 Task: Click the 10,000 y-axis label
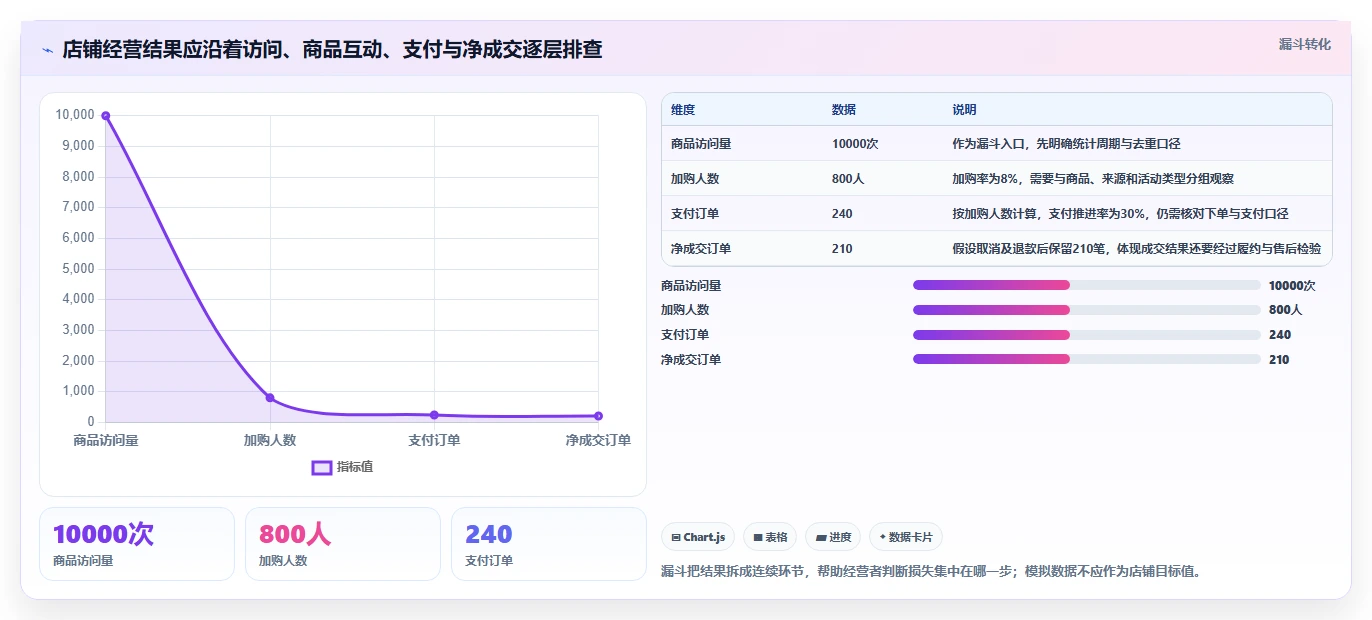[x=75, y=115]
